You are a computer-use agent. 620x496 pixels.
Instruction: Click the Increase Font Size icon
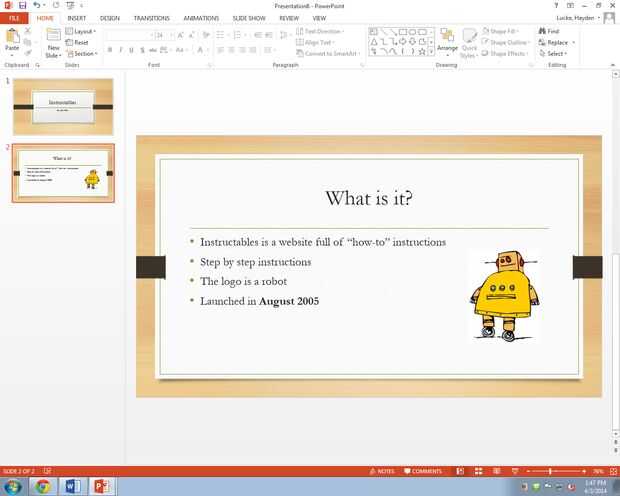pyautogui.click(x=181, y=35)
